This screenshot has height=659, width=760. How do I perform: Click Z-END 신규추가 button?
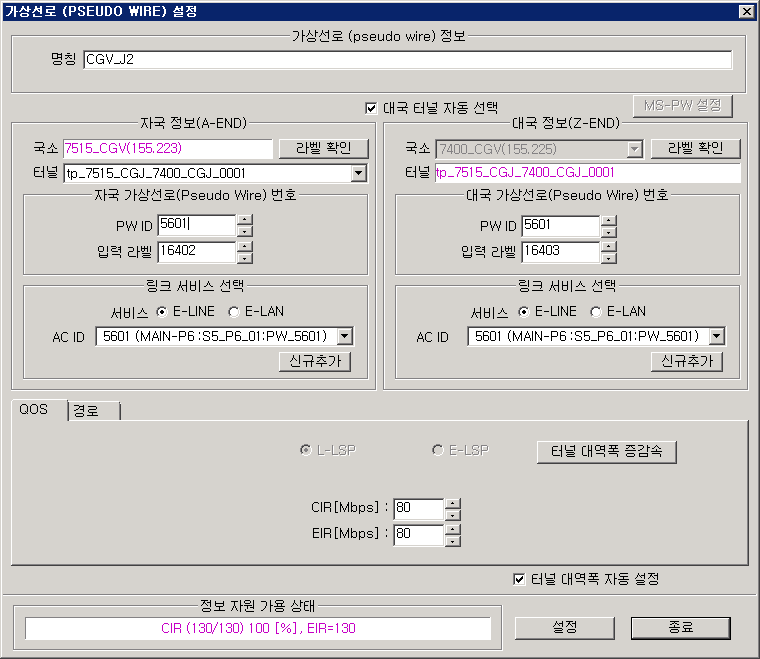(x=687, y=361)
